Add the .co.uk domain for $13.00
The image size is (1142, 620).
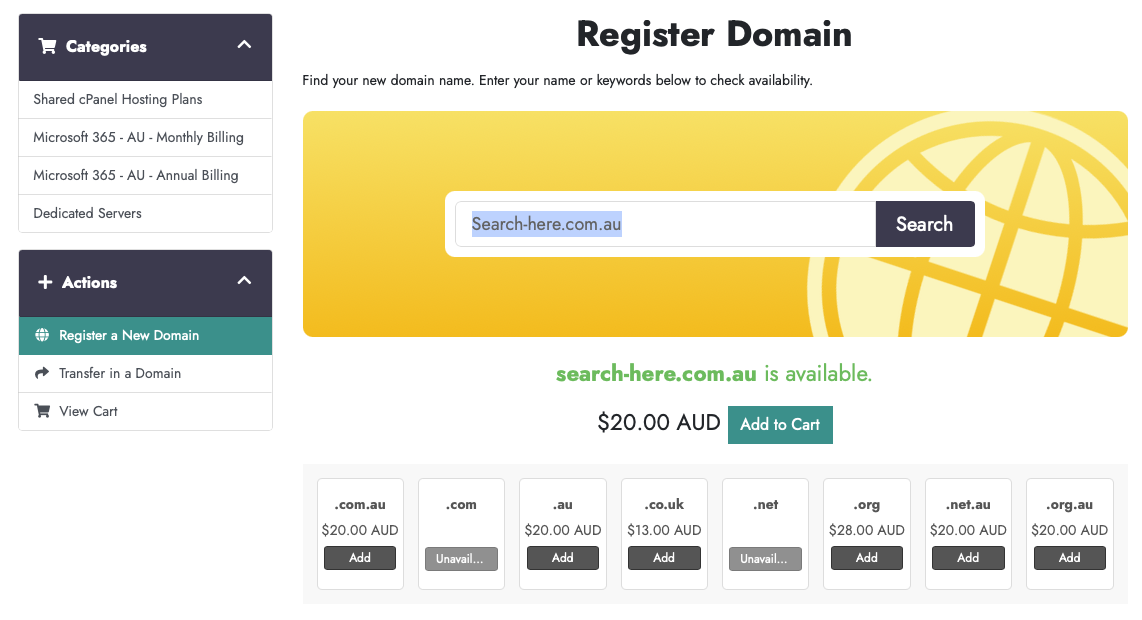[664, 558]
